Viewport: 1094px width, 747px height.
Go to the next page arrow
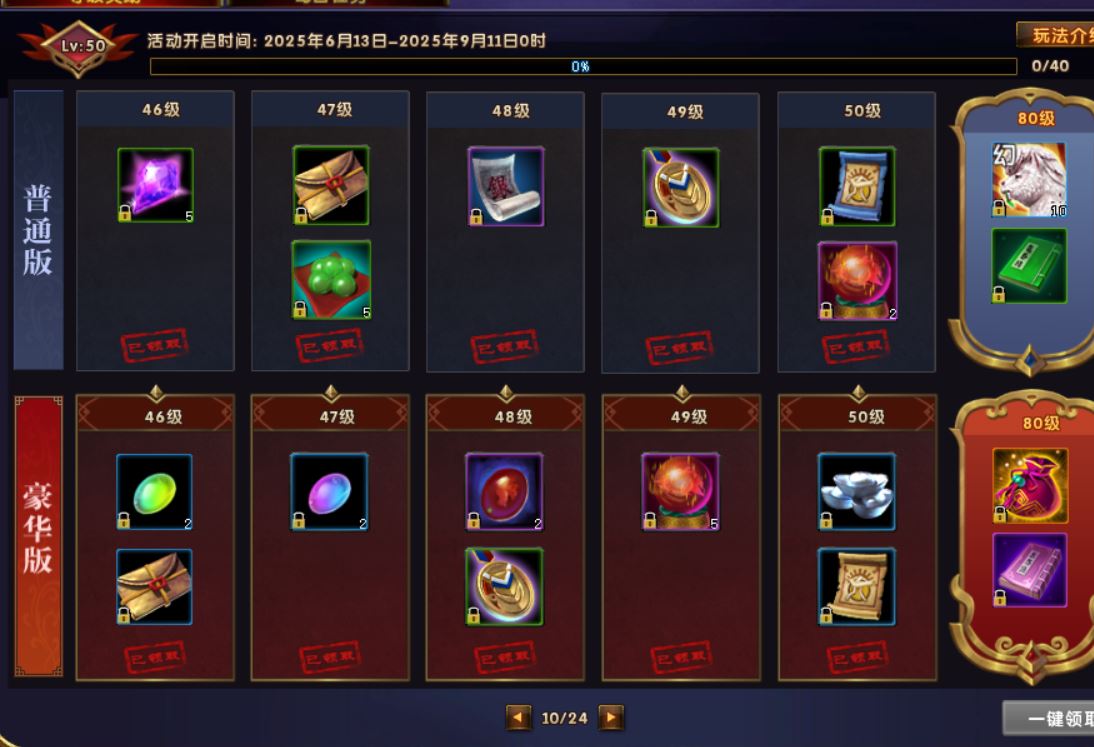610,717
